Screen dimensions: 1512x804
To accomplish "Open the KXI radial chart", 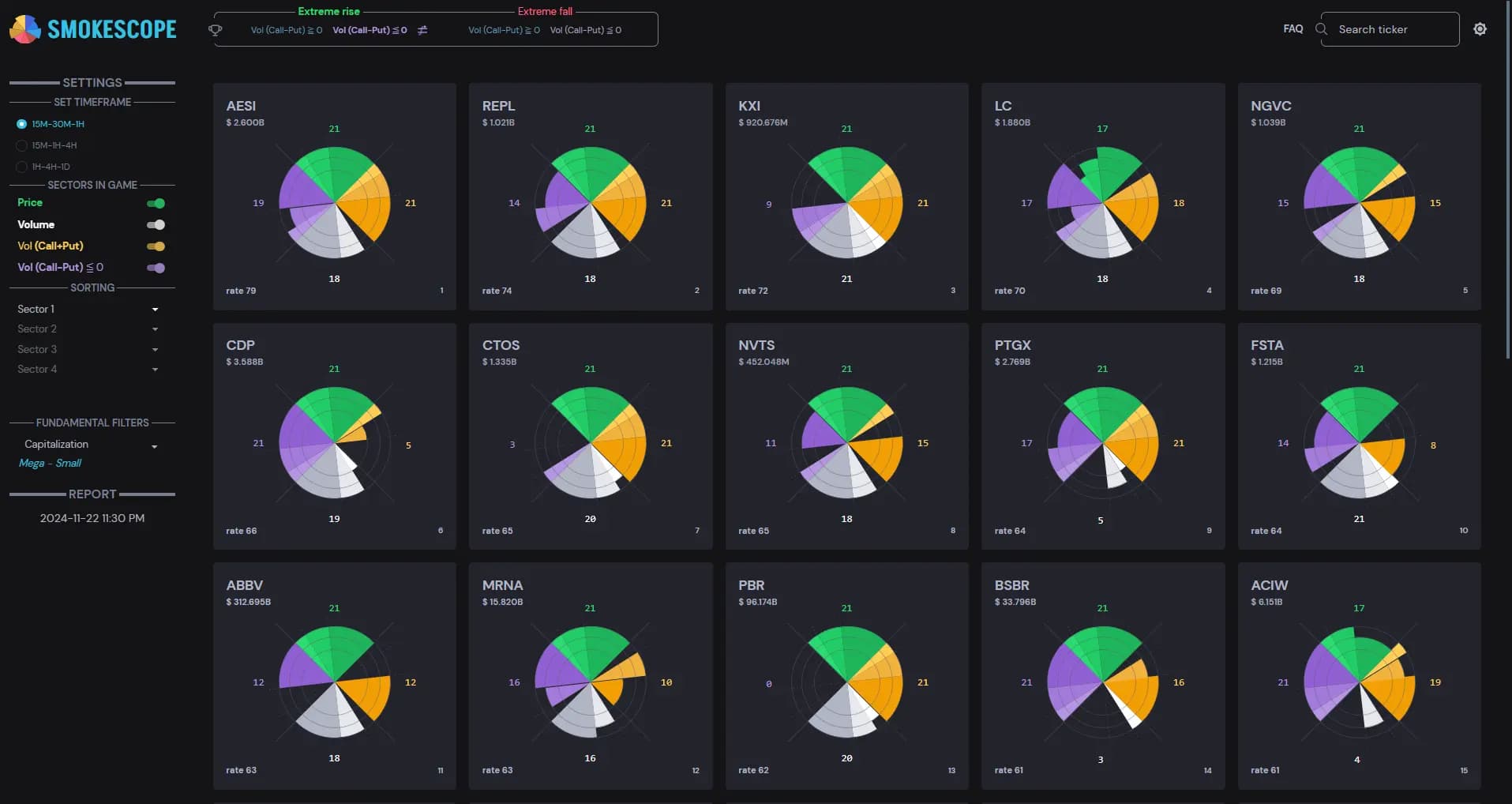I will pyautogui.click(x=847, y=203).
